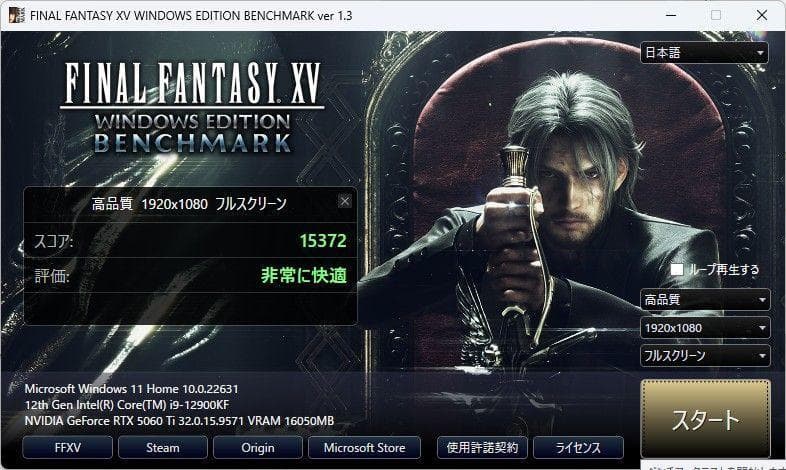The image size is (786, 470).
Task: Open the 1920x1080 resolution dropdown
Action: click(x=705, y=328)
